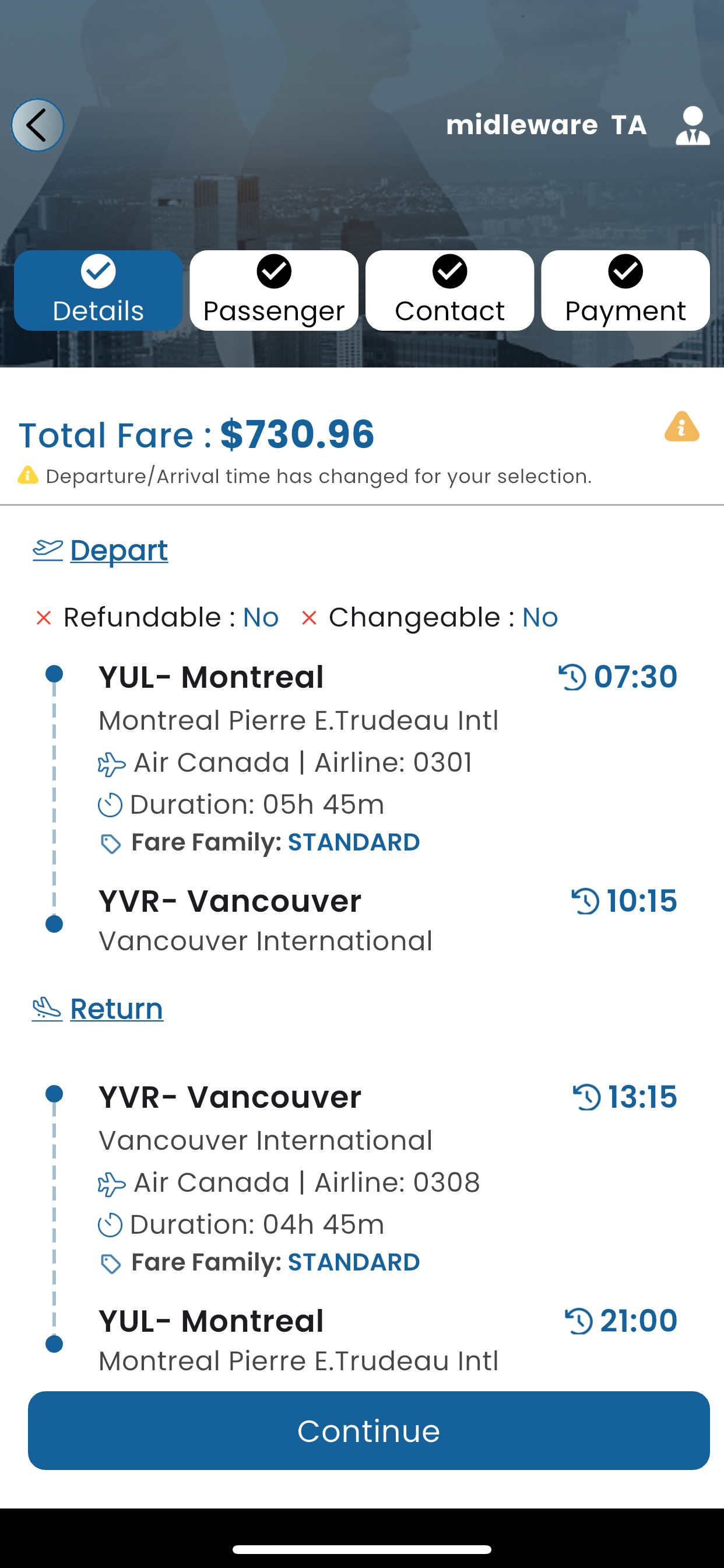This screenshot has width=724, height=1568.
Task: Open the user profile icon
Action: (693, 125)
